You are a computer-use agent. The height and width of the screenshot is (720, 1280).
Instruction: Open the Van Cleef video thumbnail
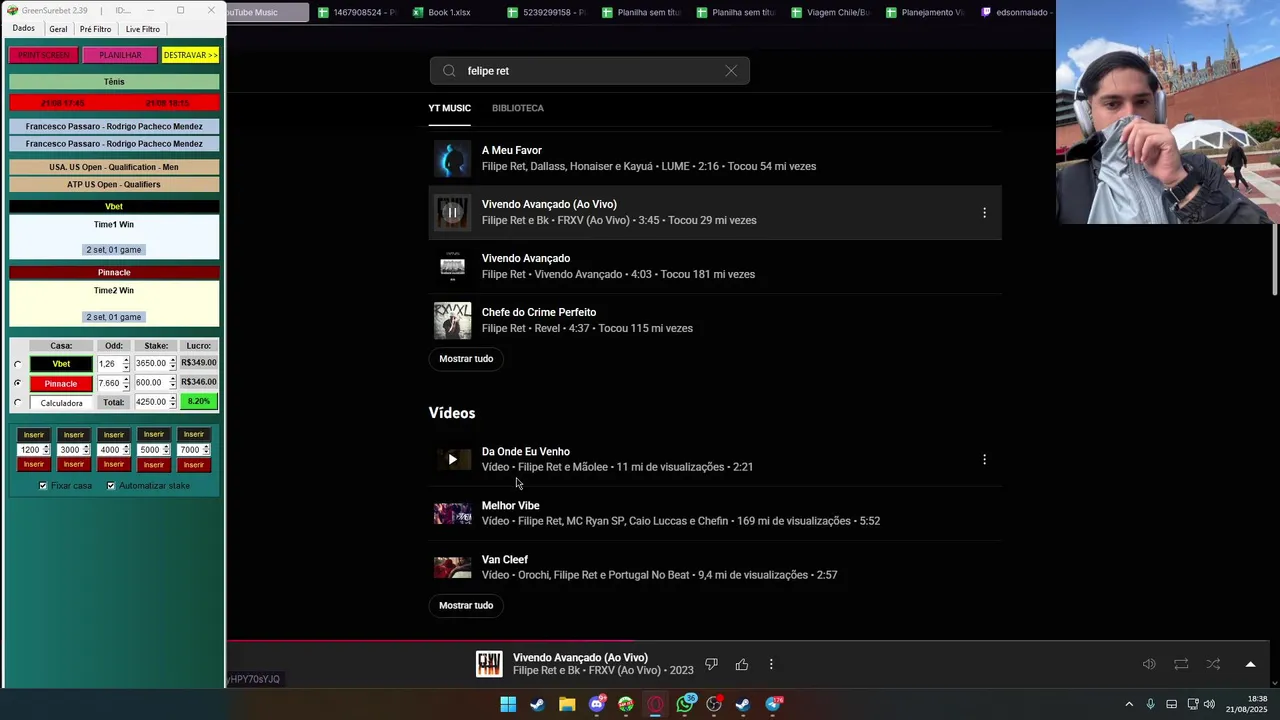point(452,567)
